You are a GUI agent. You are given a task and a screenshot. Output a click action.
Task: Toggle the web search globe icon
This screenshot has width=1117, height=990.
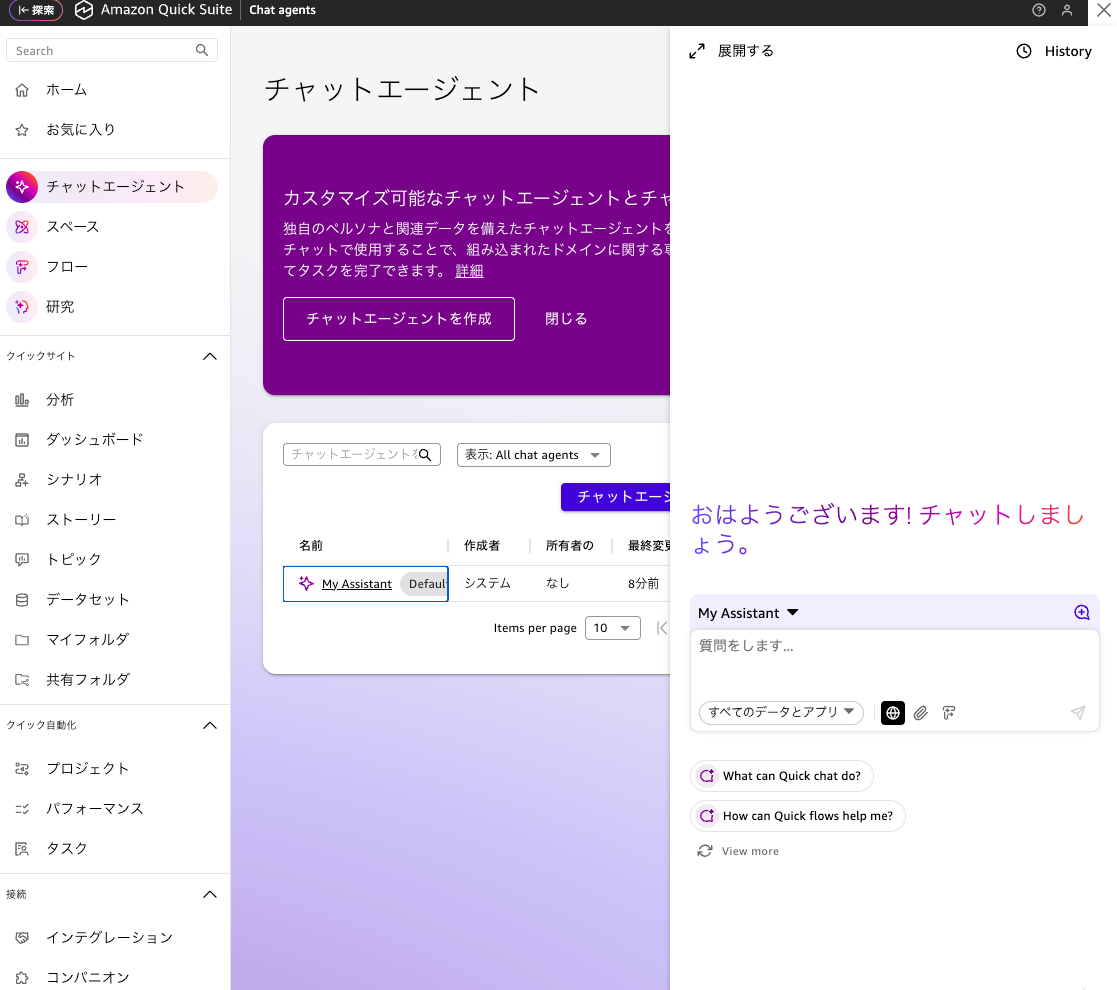coord(893,713)
